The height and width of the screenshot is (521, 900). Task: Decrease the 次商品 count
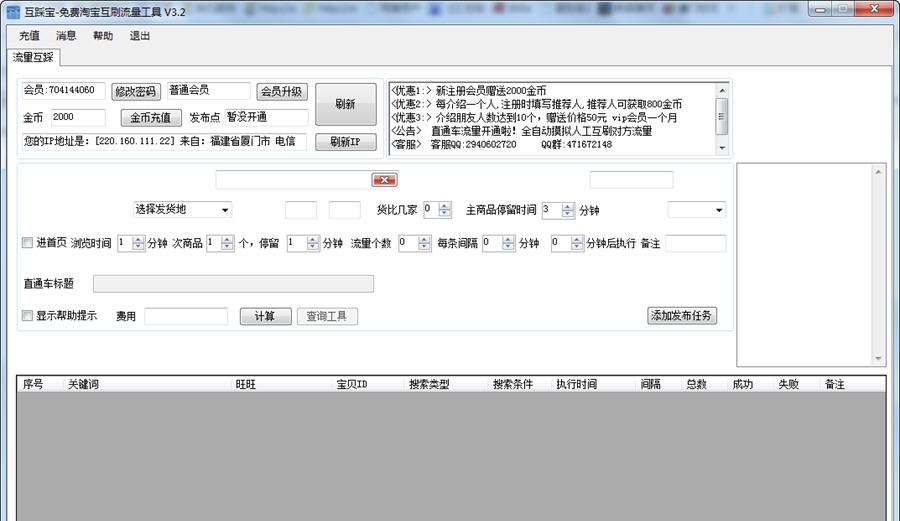coord(227,247)
